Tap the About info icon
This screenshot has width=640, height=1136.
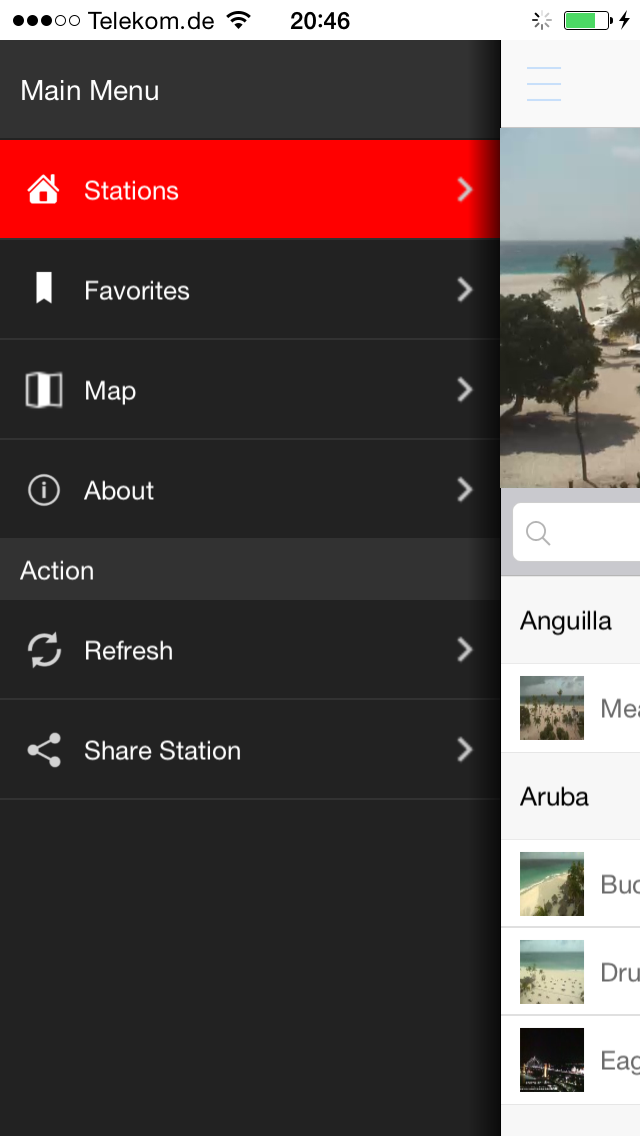pos(43,490)
